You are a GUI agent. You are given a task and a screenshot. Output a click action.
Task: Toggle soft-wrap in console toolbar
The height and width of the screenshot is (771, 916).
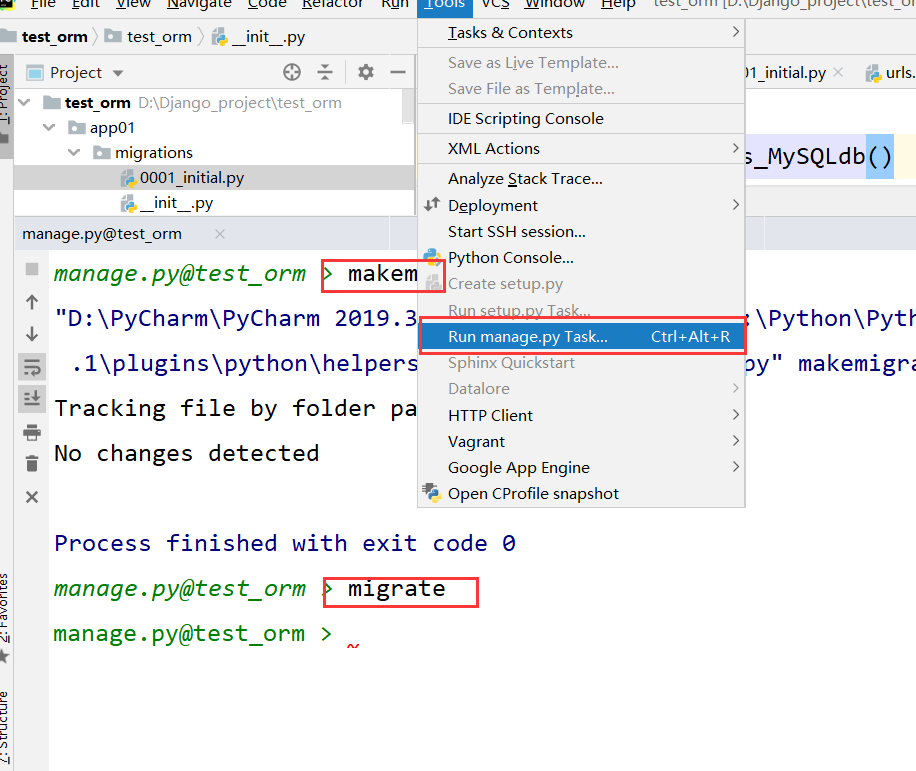[x=32, y=367]
